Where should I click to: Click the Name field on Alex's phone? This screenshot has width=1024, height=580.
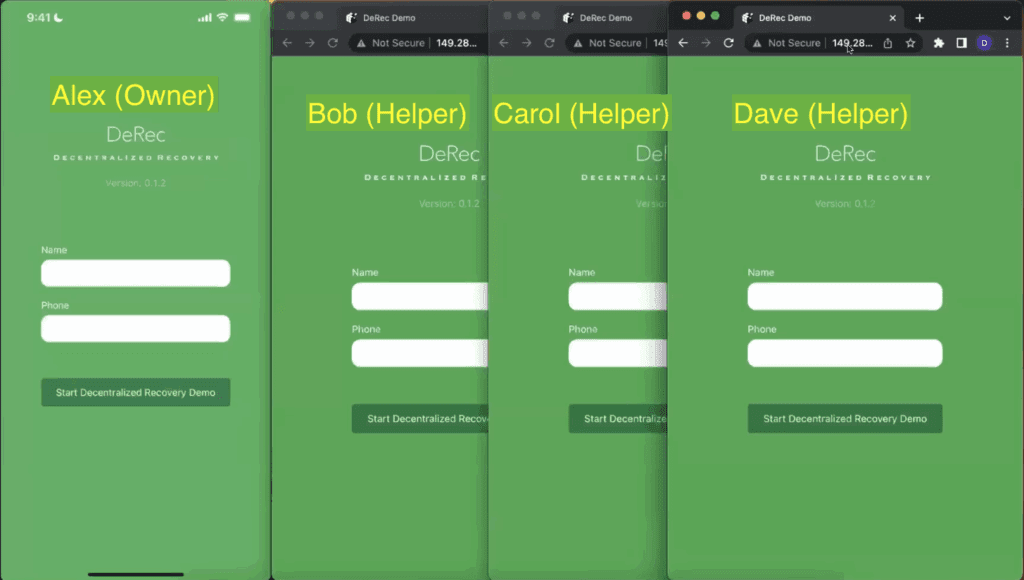click(135, 273)
